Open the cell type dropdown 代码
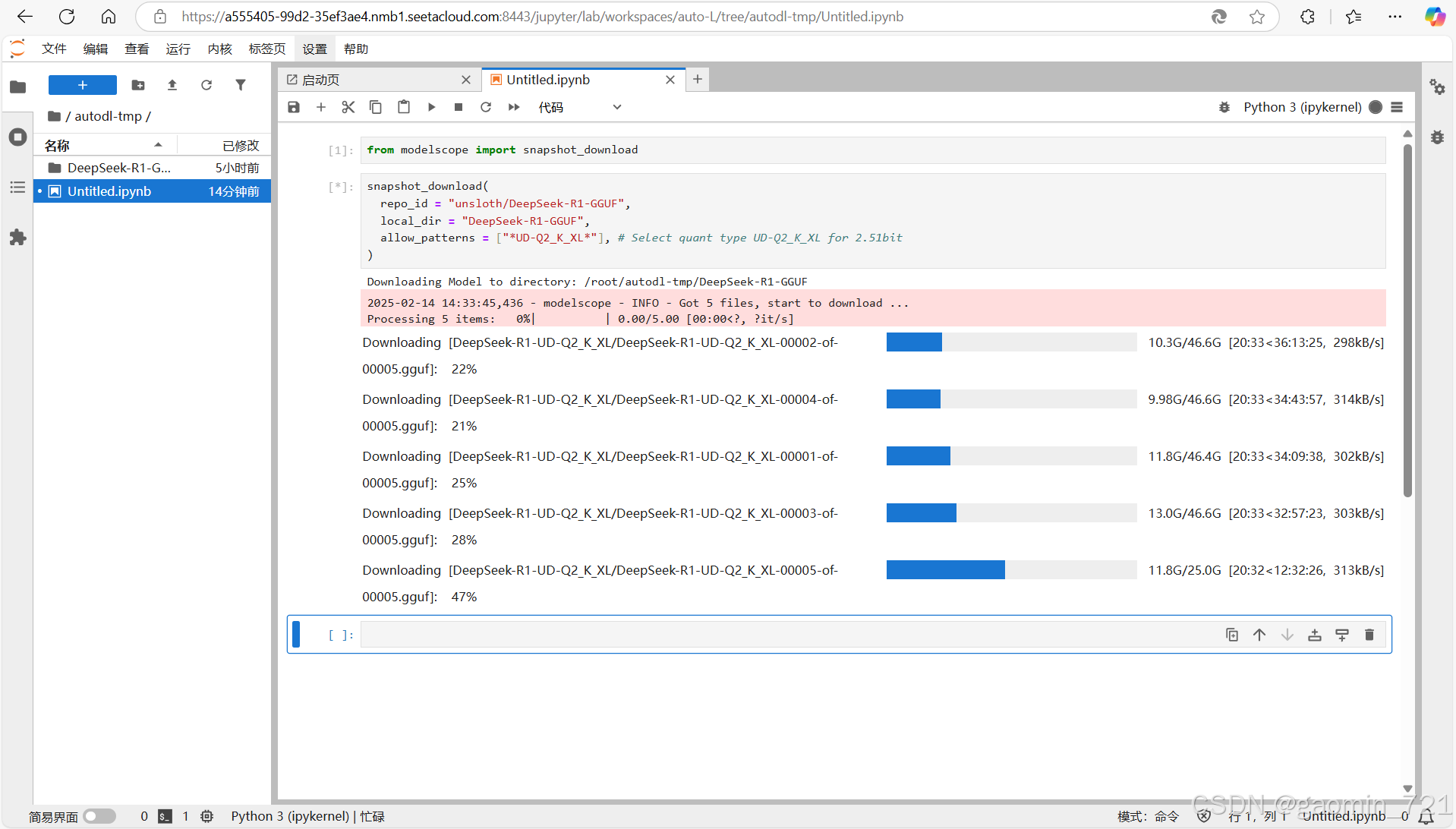Screen dimensions: 1456x829 580,107
